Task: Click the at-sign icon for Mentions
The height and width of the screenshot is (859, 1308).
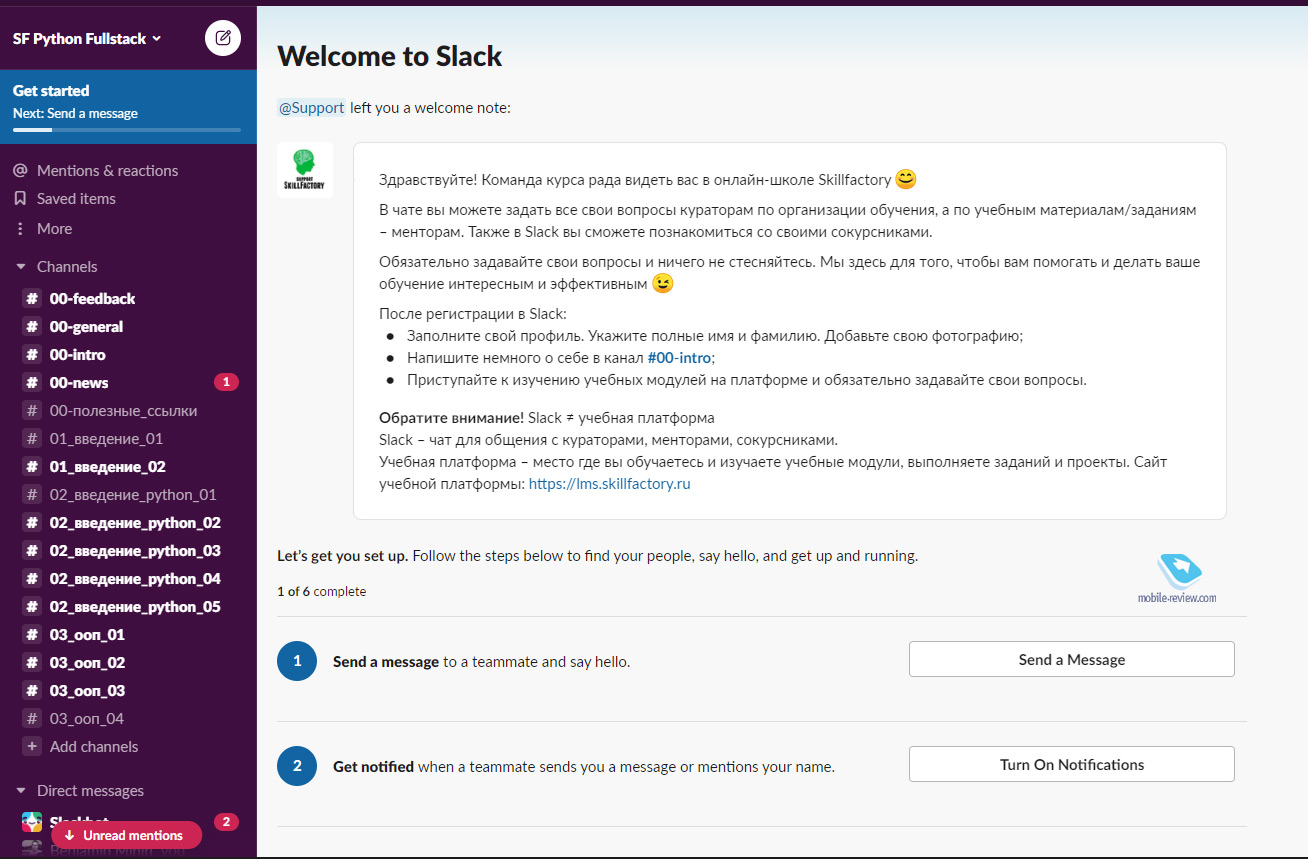Action: 20,171
